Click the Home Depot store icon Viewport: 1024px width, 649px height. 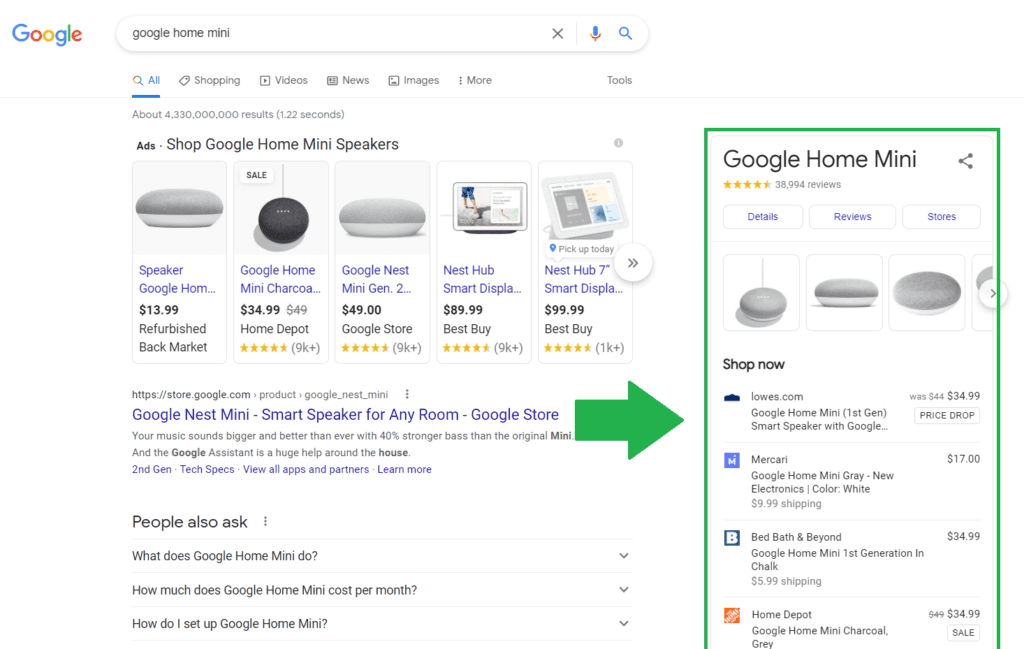tap(732, 616)
